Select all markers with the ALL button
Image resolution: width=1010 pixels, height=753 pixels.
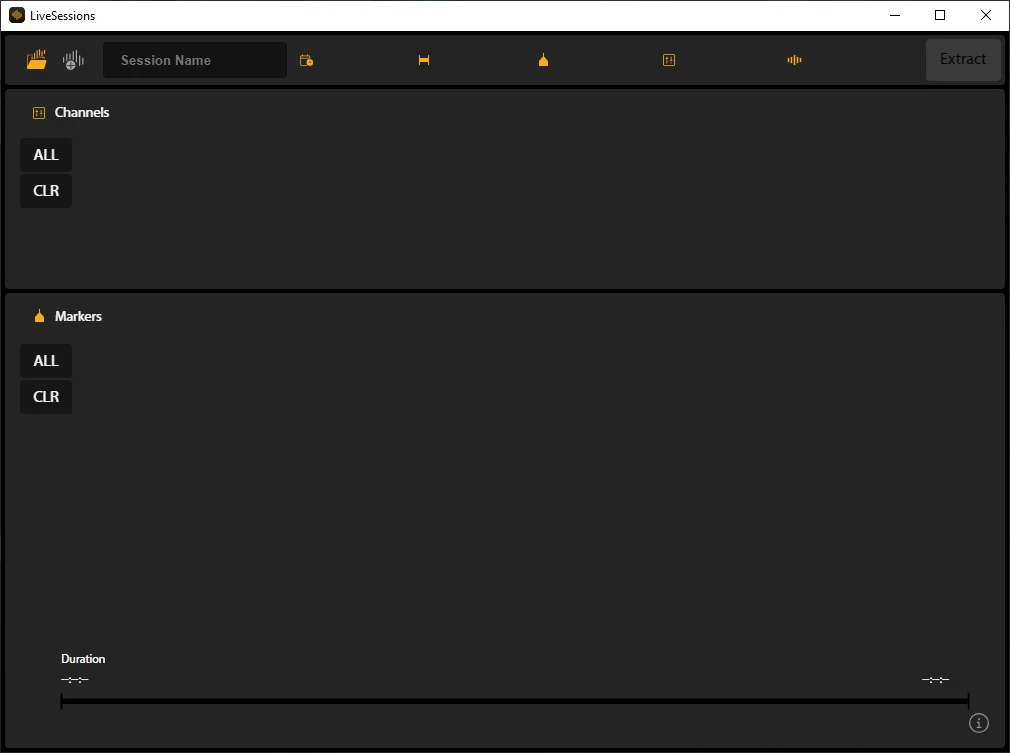46,361
